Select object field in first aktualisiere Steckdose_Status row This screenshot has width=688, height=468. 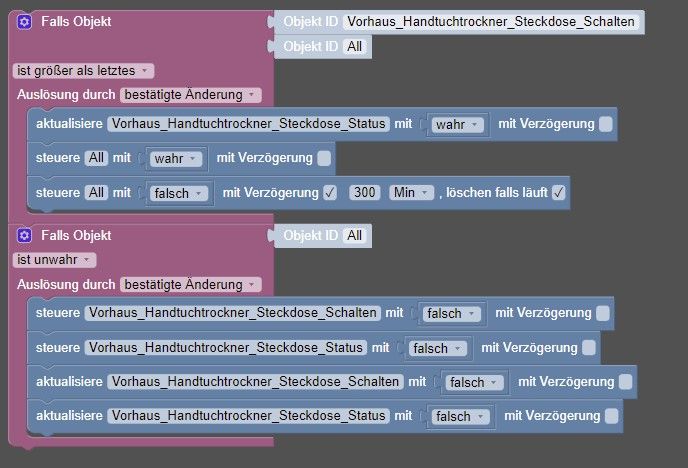[x=248, y=124]
